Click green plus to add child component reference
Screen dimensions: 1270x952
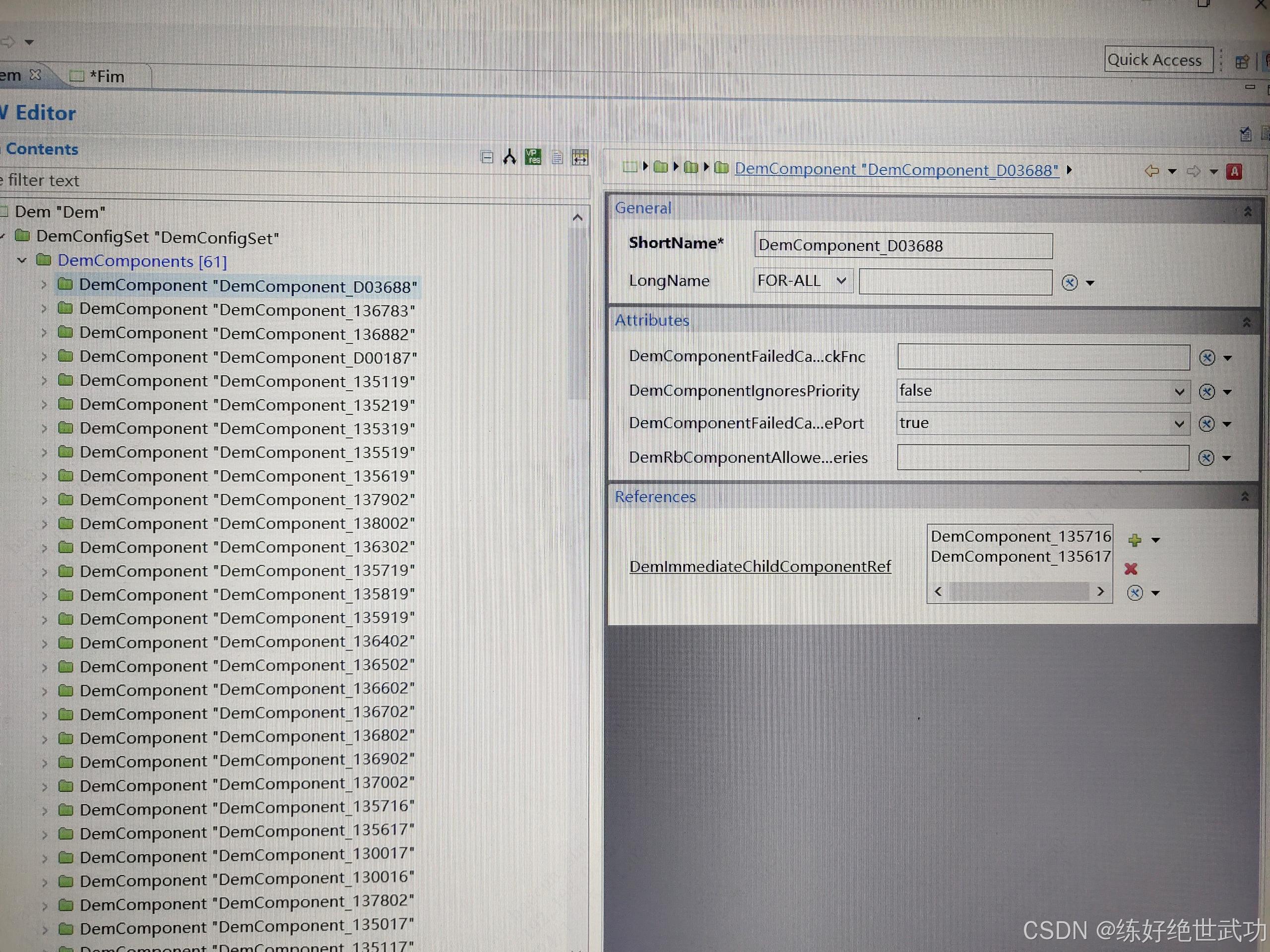click(1135, 540)
